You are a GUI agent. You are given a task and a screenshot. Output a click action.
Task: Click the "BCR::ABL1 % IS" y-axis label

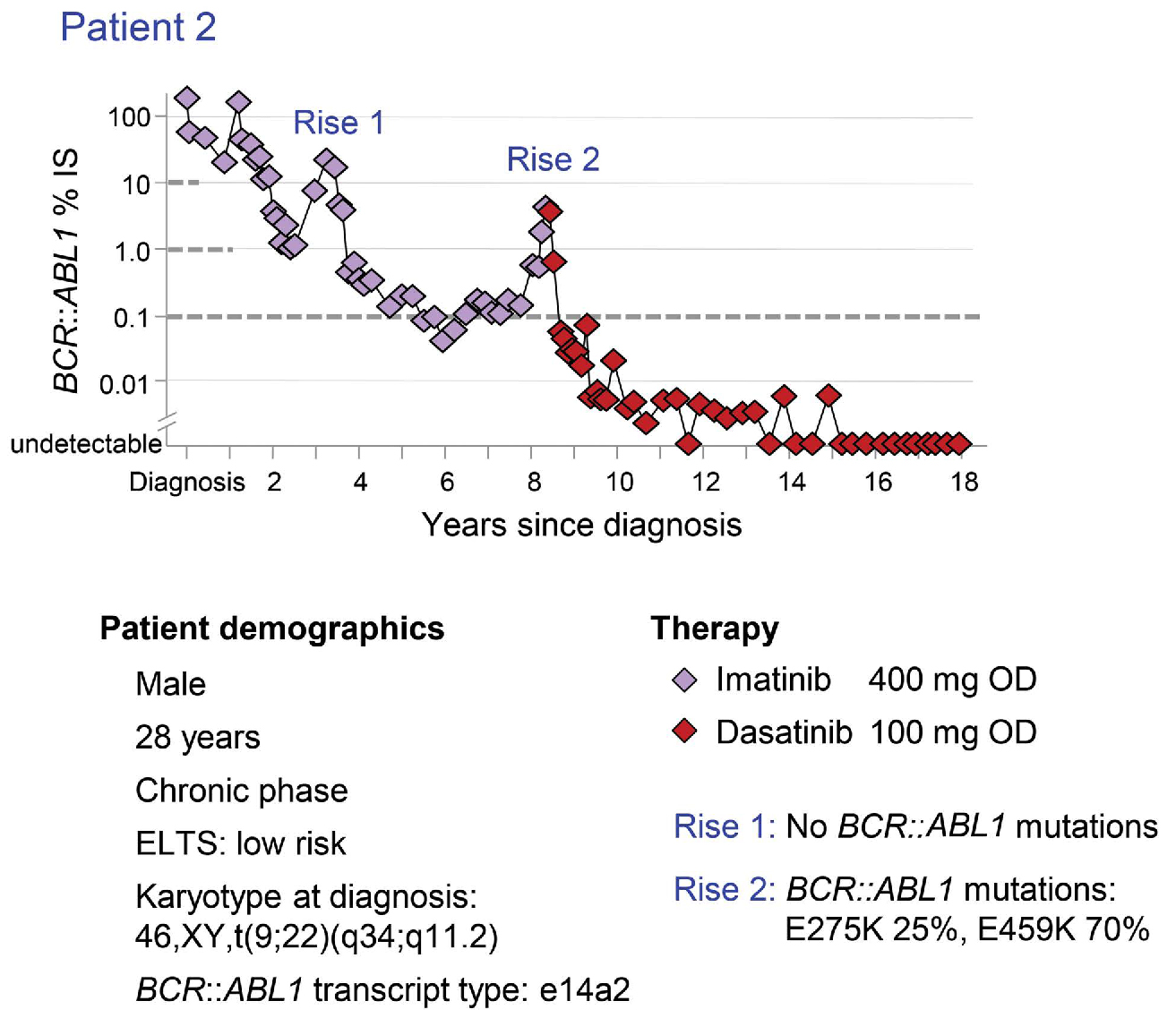click(66, 270)
